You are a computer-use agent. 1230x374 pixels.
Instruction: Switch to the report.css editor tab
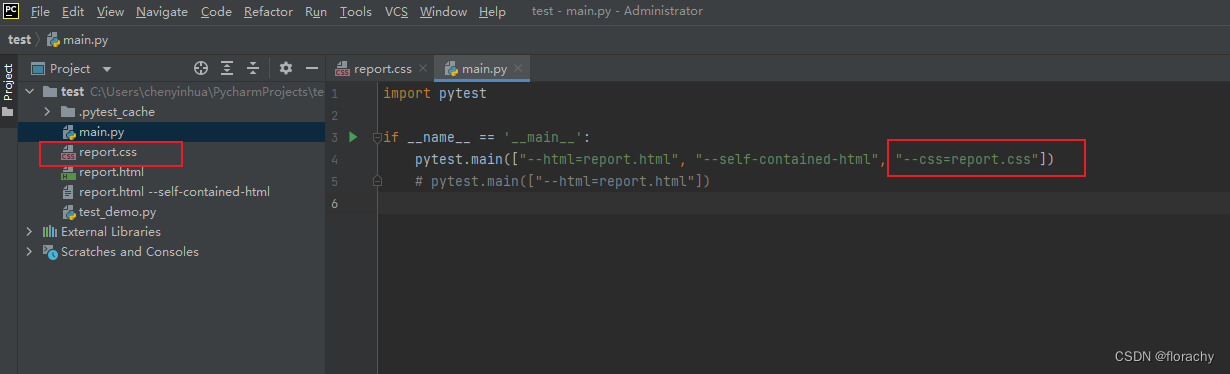[382, 69]
